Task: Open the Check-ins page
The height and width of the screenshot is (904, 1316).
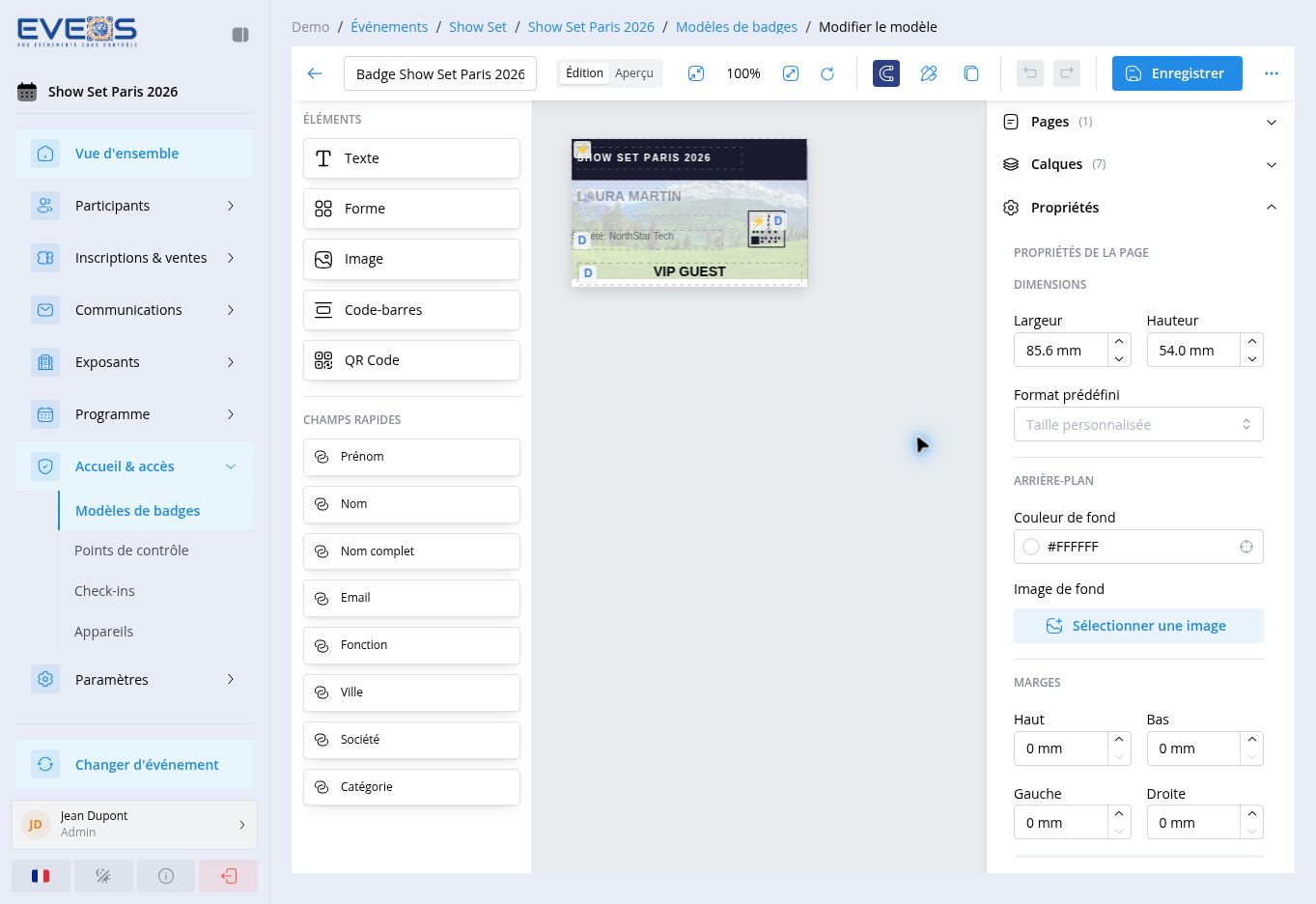Action: click(104, 591)
